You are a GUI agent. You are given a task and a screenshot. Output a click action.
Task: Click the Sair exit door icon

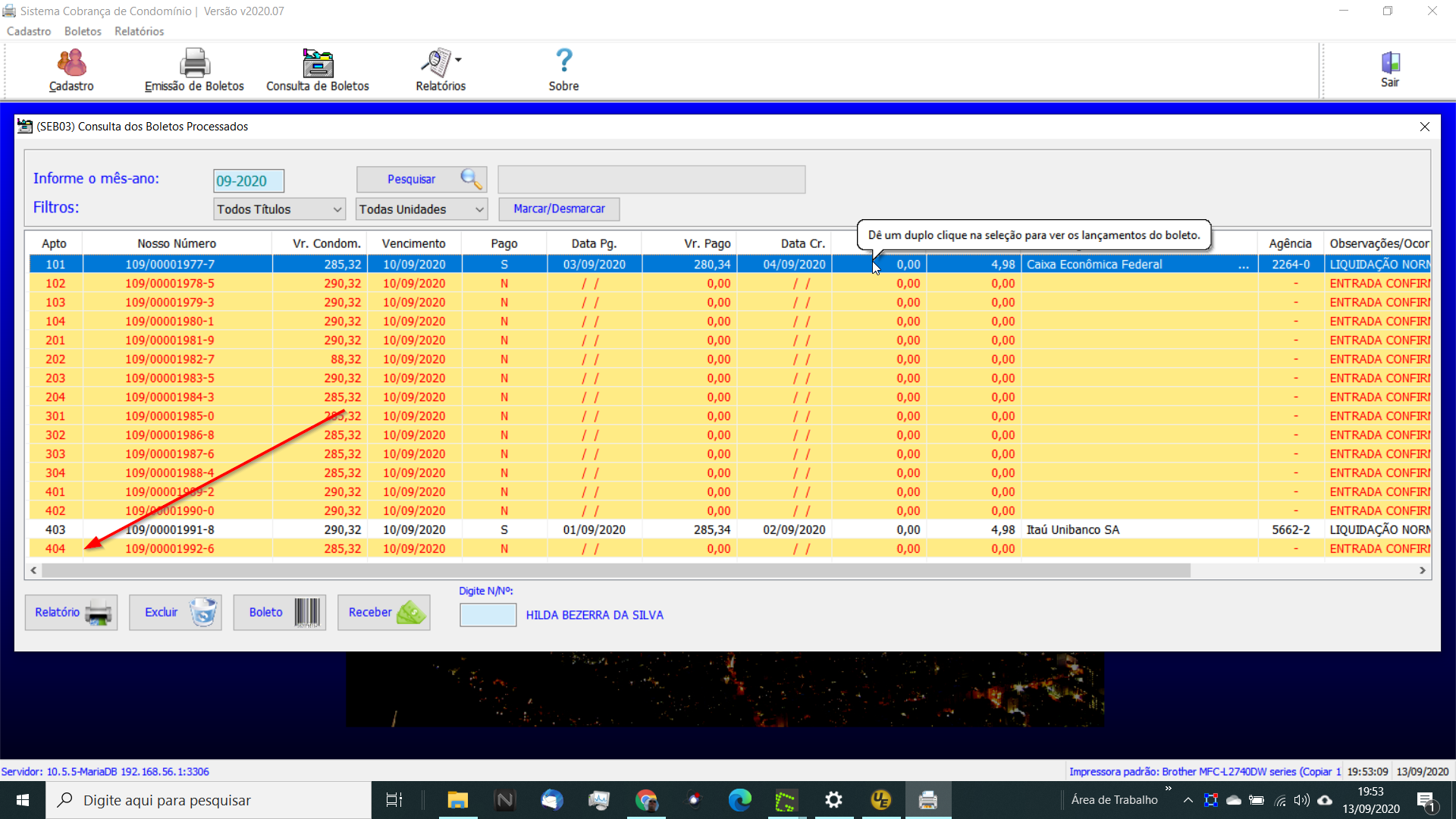(x=1390, y=63)
